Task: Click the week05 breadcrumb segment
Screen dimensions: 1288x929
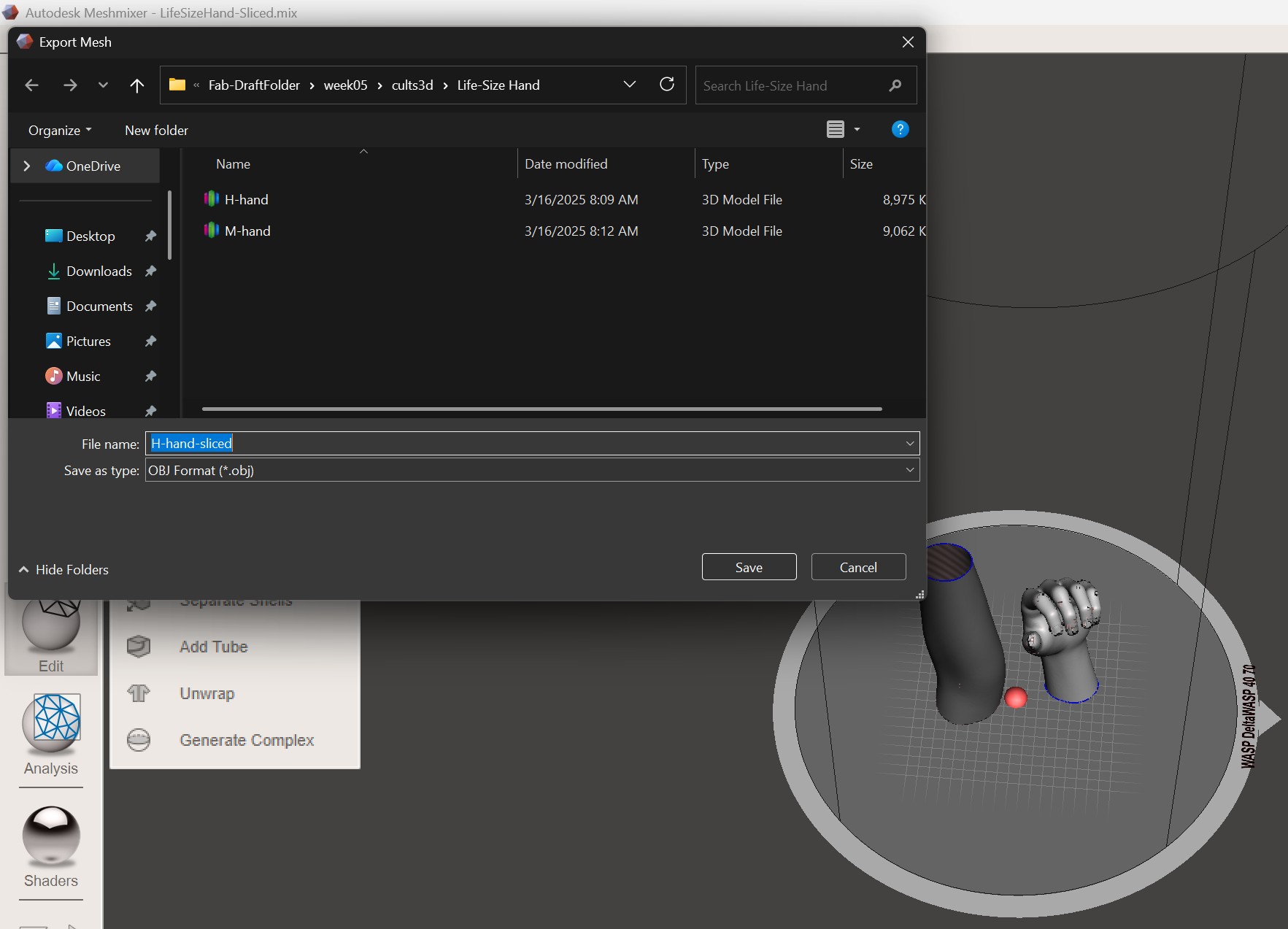Action: [x=345, y=85]
